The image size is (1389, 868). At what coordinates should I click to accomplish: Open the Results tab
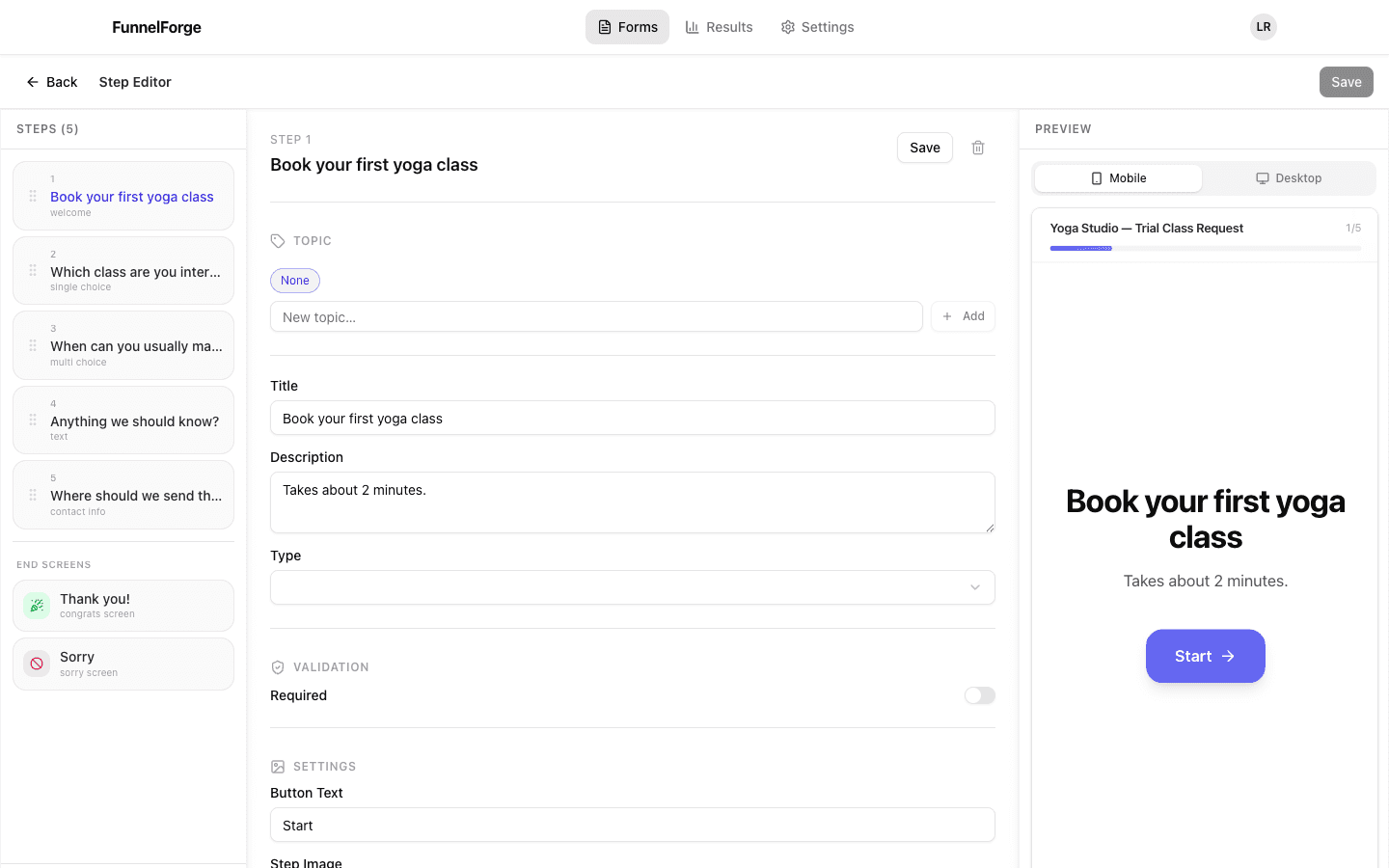(x=719, y=27)
